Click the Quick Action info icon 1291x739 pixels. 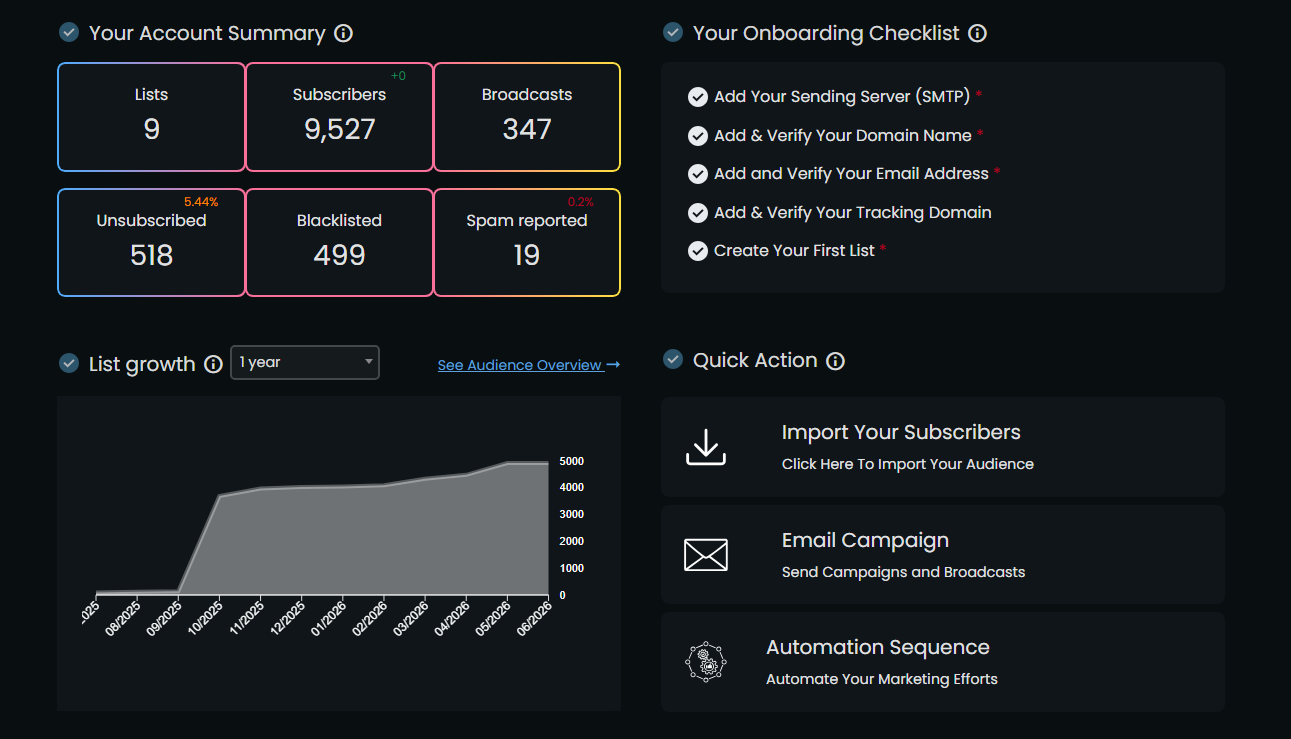pos(836,361)
